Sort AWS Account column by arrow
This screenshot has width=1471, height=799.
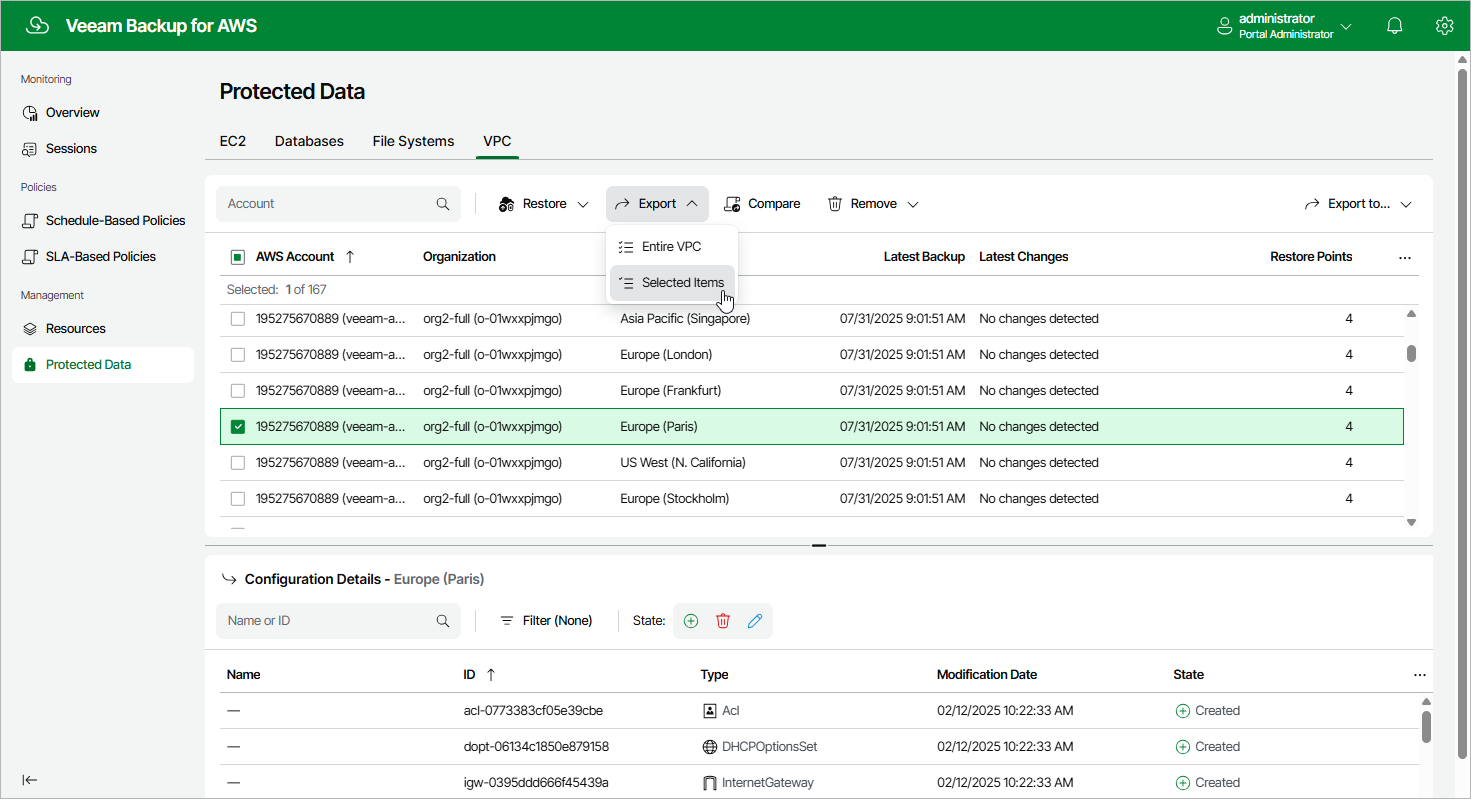pos(349,257)
